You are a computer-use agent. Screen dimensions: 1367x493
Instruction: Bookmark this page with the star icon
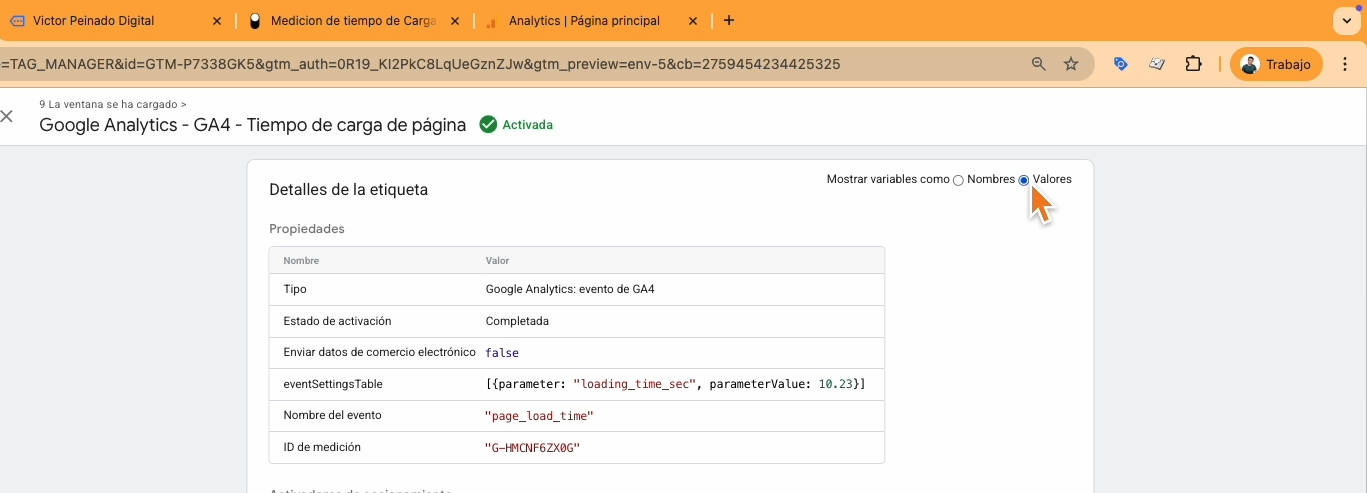click(1071, 64)
